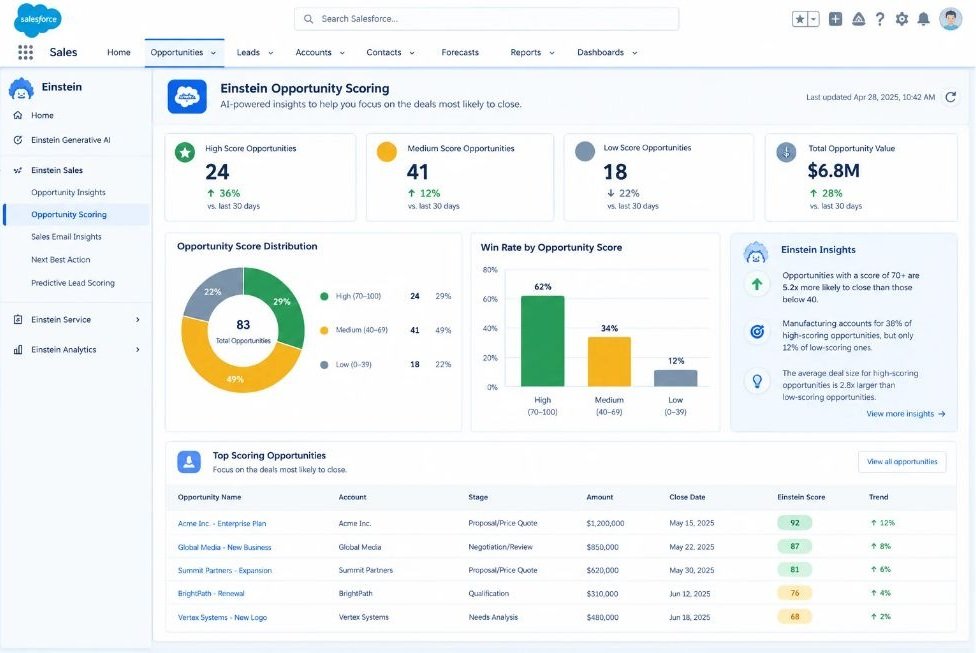Open the Contacts tab dropdown chevron
The image size is (976, 653).
(x=411, y=53)
